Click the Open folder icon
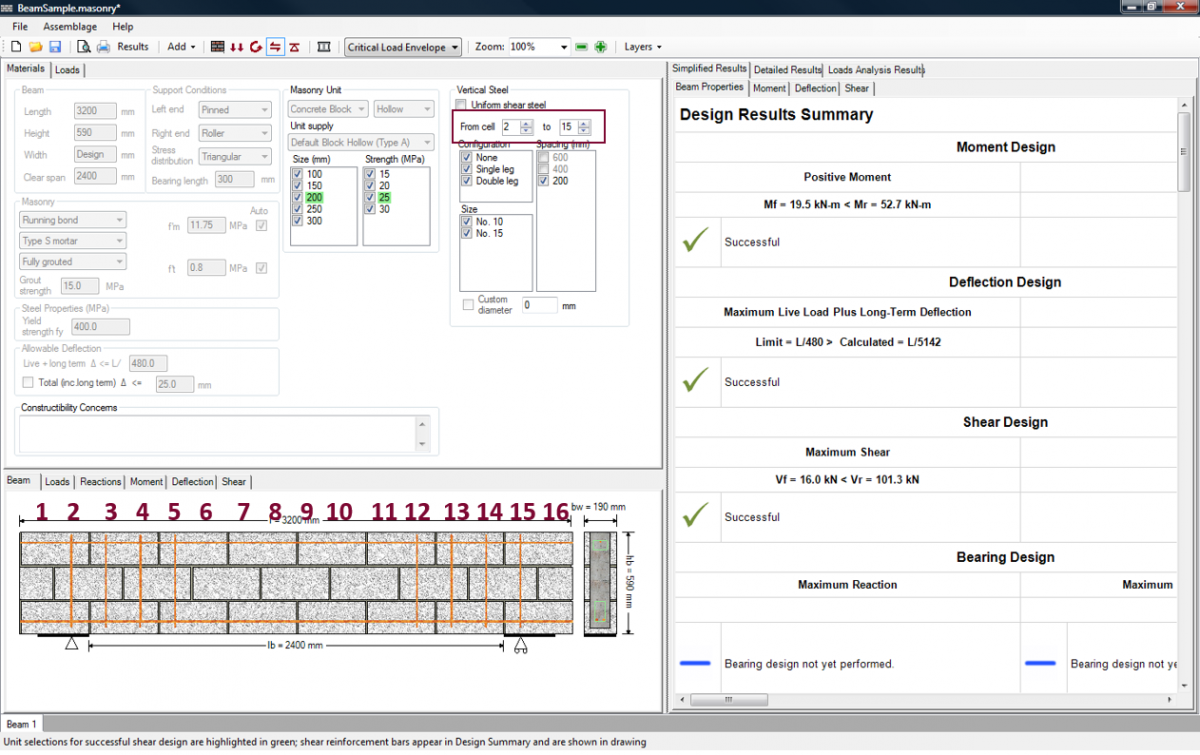Screen dimensions: 1200x755 [x=35, y=47]
